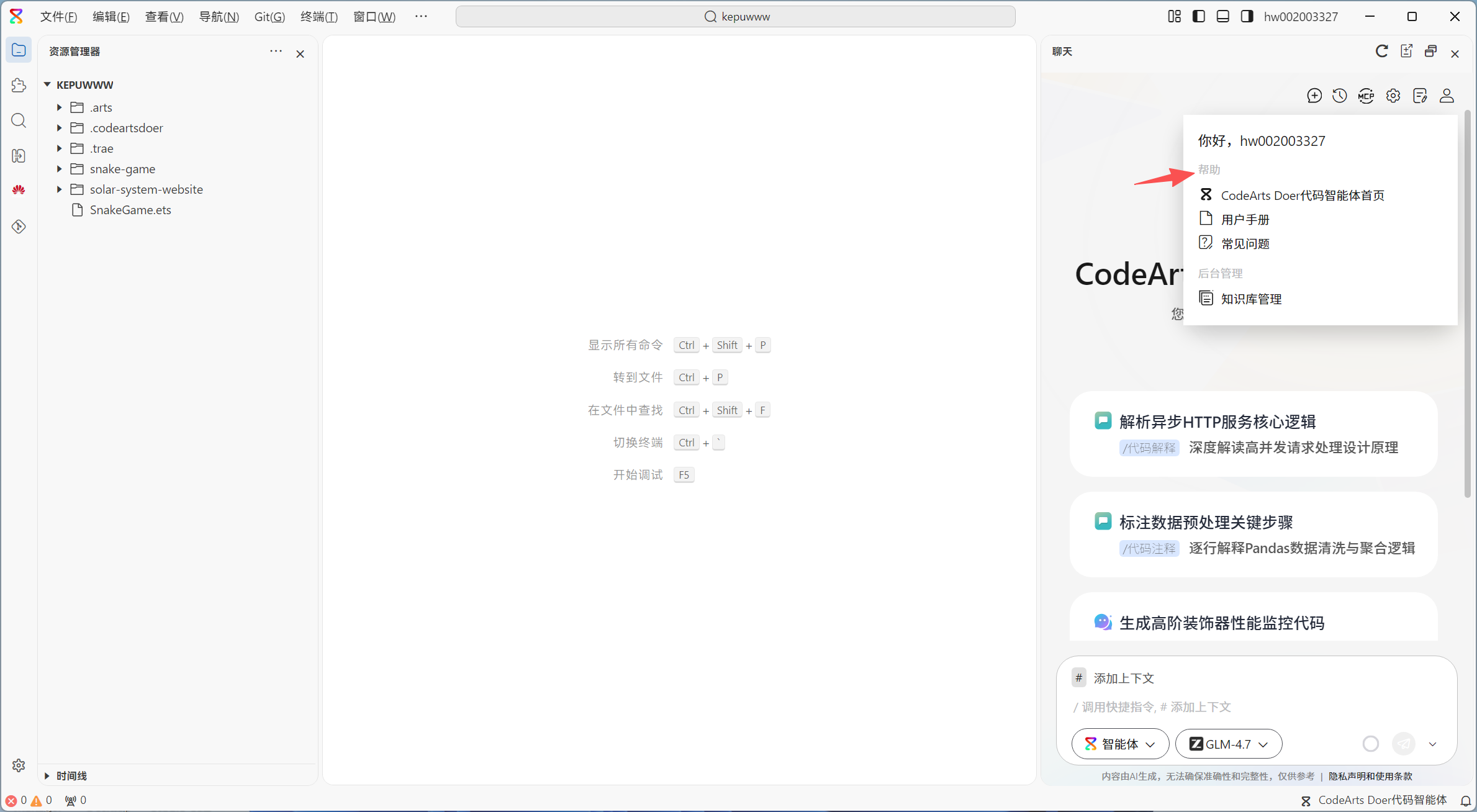Click the chat history clock icon
Viewport: 1477px width, 812px height.
(1340, 96)
